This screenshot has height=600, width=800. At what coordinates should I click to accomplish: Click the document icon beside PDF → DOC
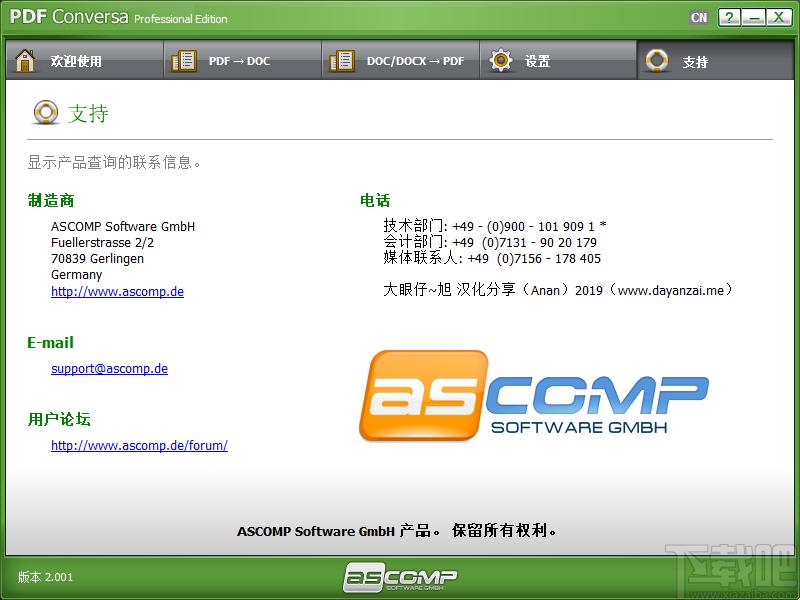tap(184, 61)
